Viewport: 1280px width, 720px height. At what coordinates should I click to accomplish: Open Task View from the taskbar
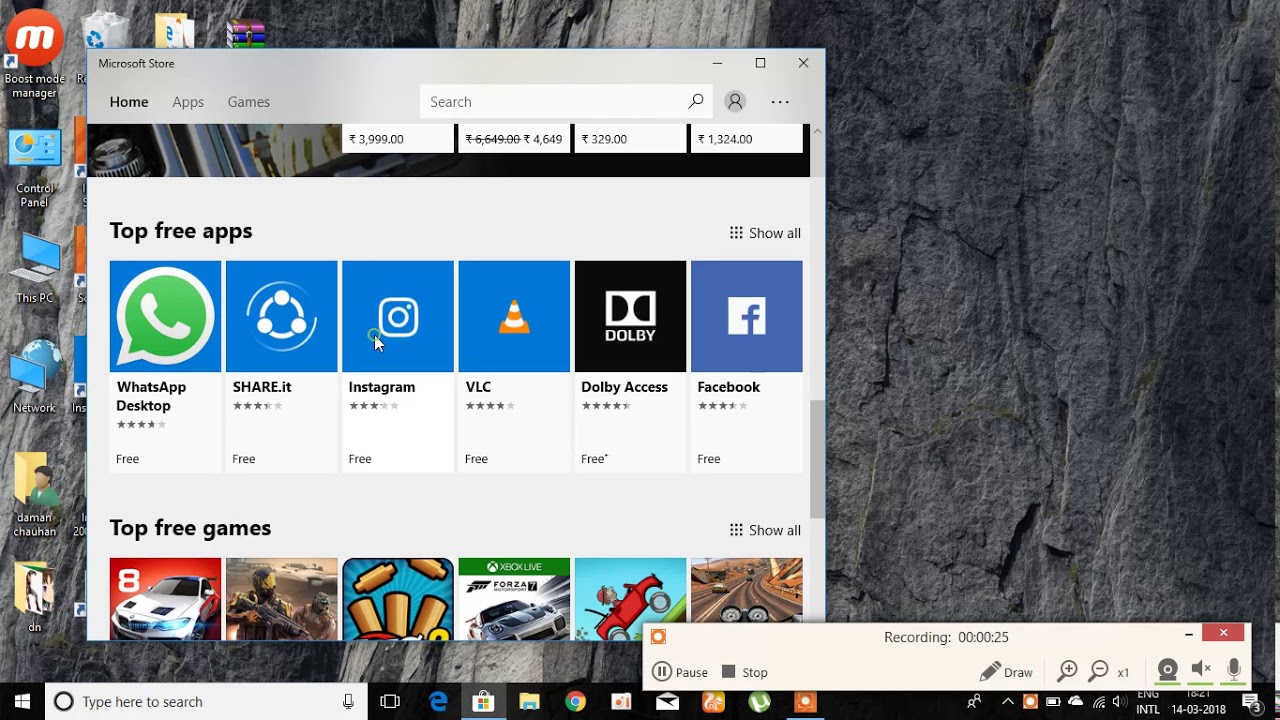[x=390, y=702]
